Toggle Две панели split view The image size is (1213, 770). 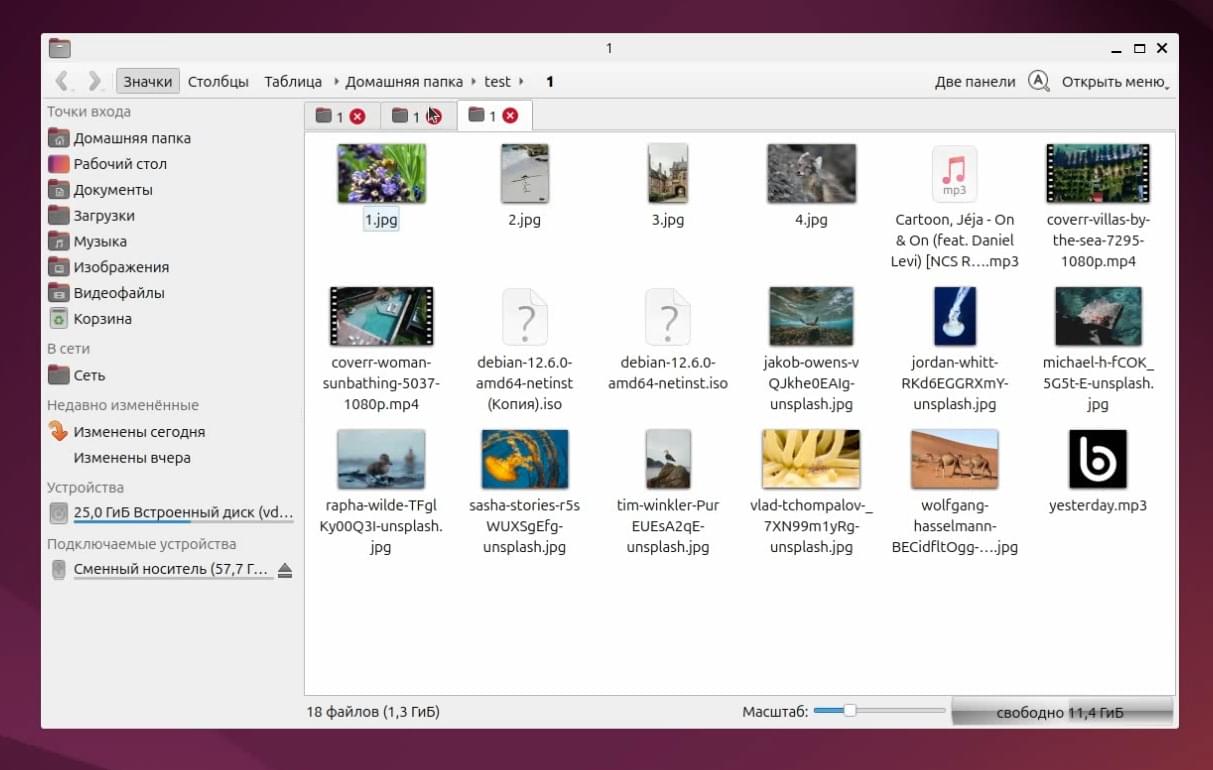click(x=975, y=82)
